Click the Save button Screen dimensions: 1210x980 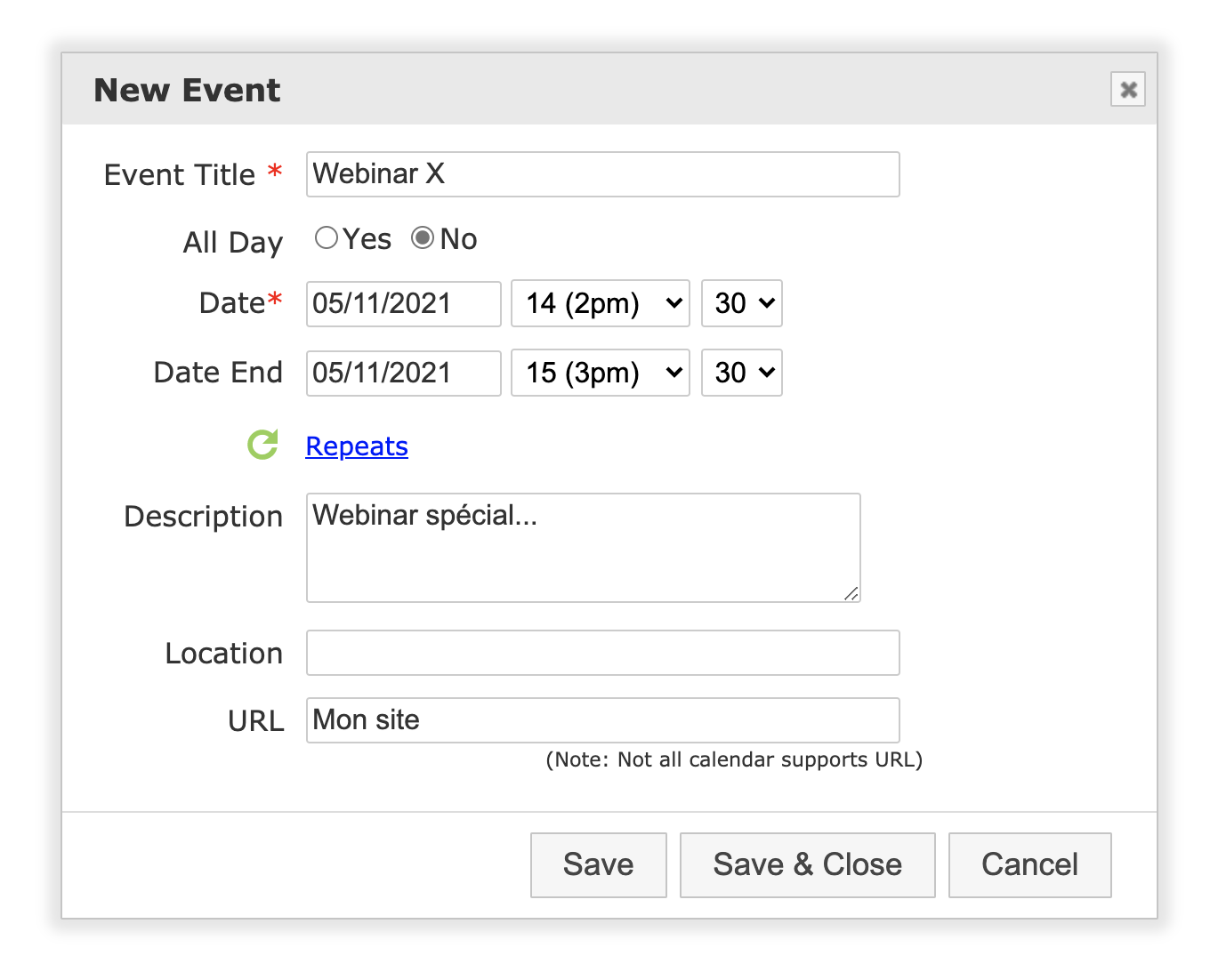[599, 864]
